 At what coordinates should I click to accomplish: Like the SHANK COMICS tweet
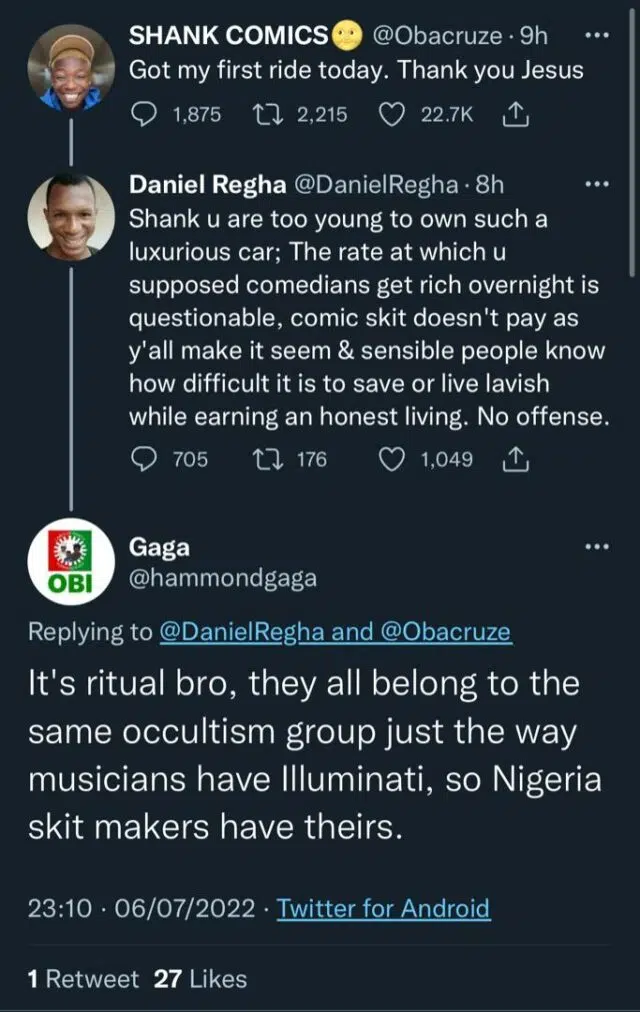(393, 115)
